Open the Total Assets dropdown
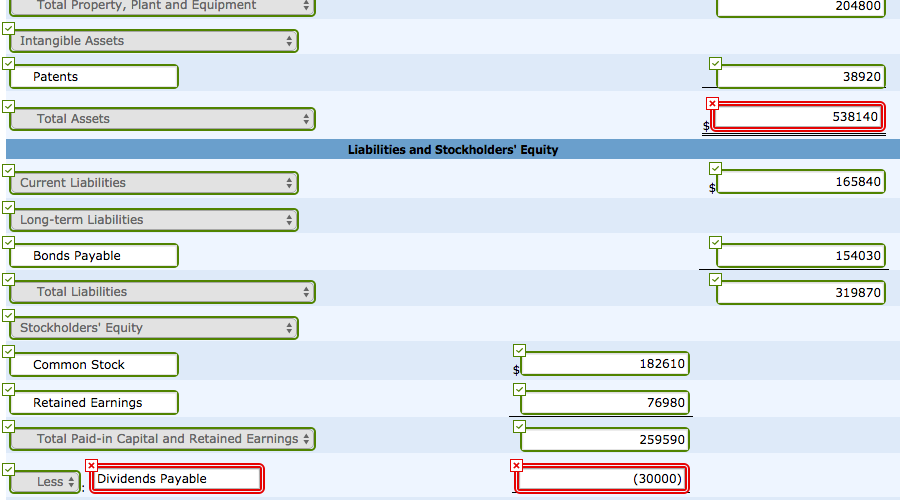This screenshot has height=500, width=900. coord(162,119)
